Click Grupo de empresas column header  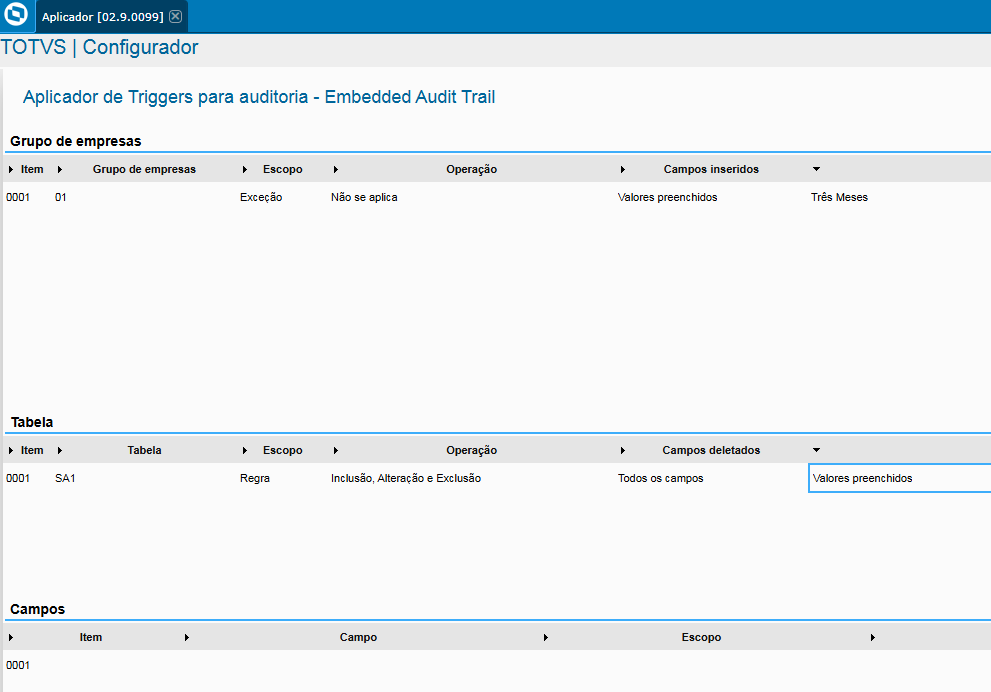click(x=144, y=169)
